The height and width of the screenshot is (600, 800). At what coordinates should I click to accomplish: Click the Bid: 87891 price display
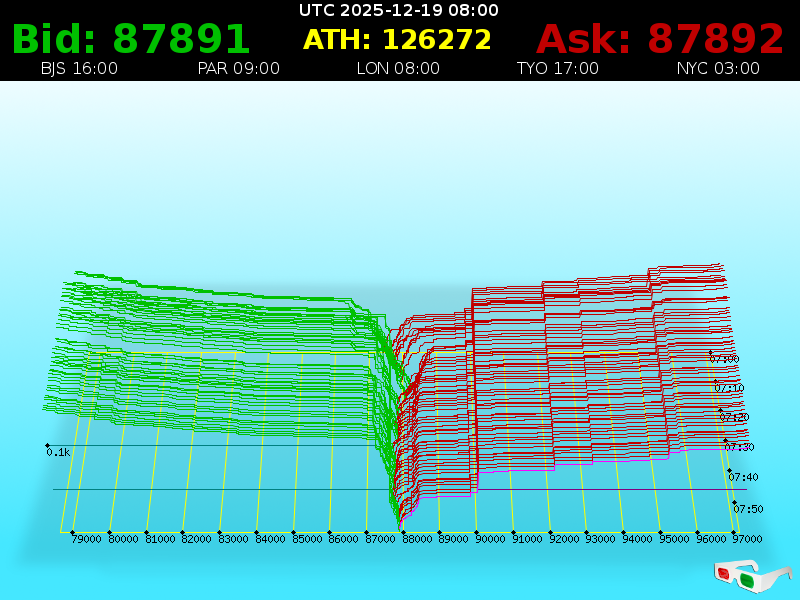131,39
